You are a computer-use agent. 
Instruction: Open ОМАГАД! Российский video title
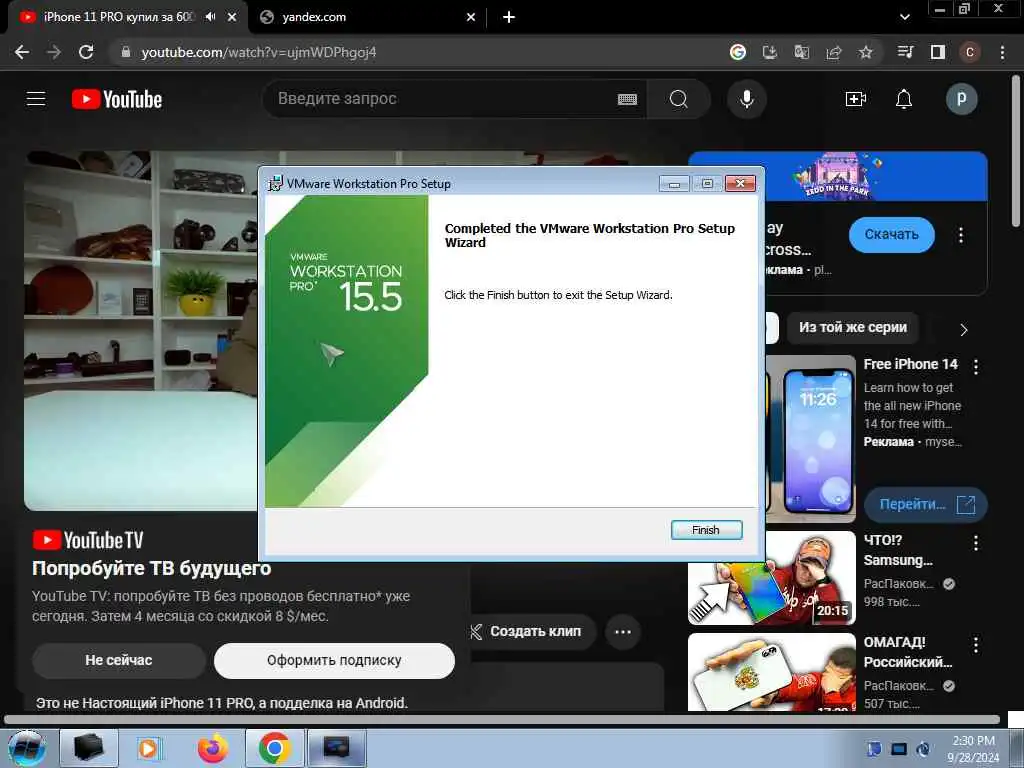(907, 652)
